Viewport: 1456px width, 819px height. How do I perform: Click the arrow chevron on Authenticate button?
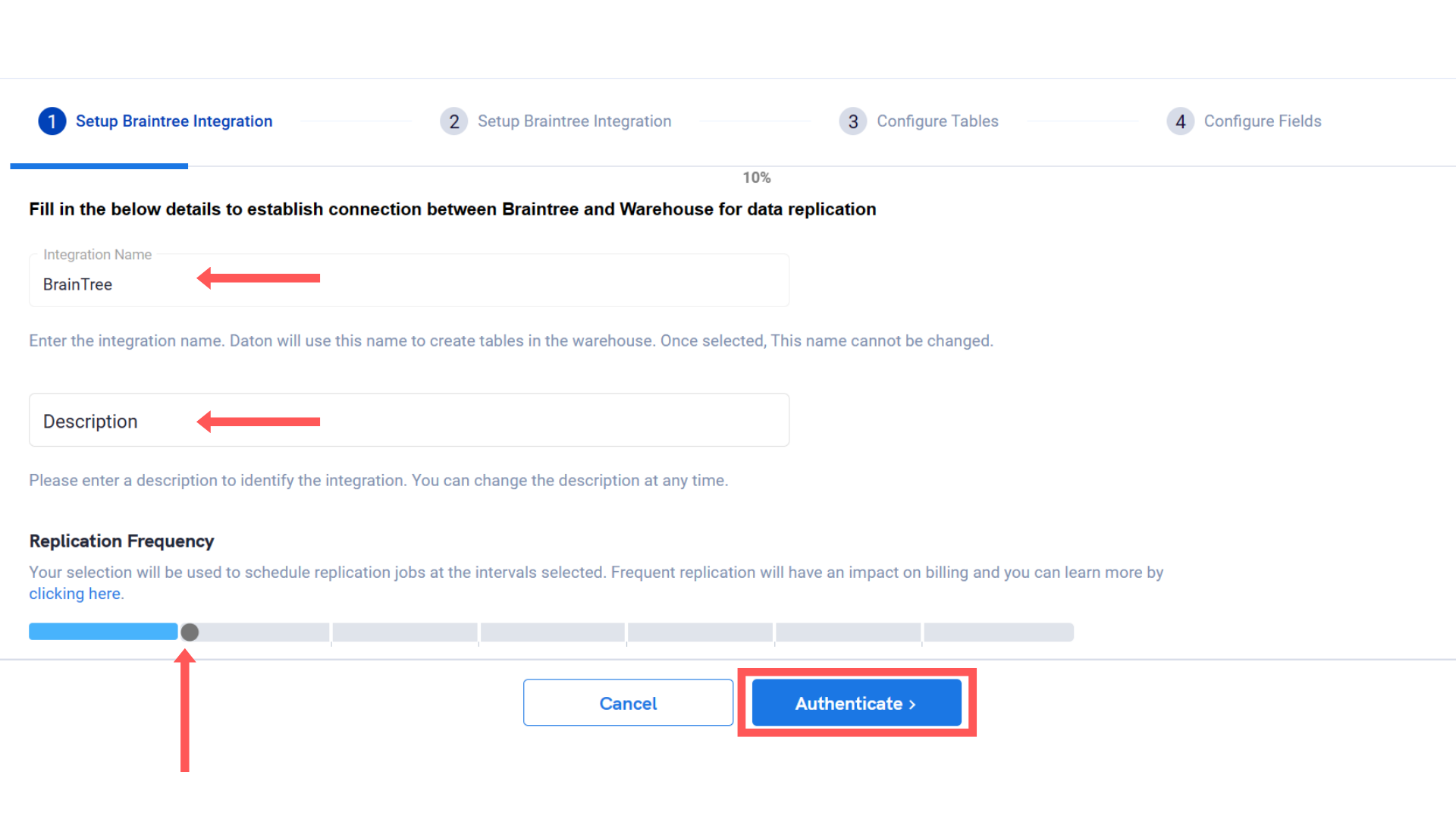(912, 704)
